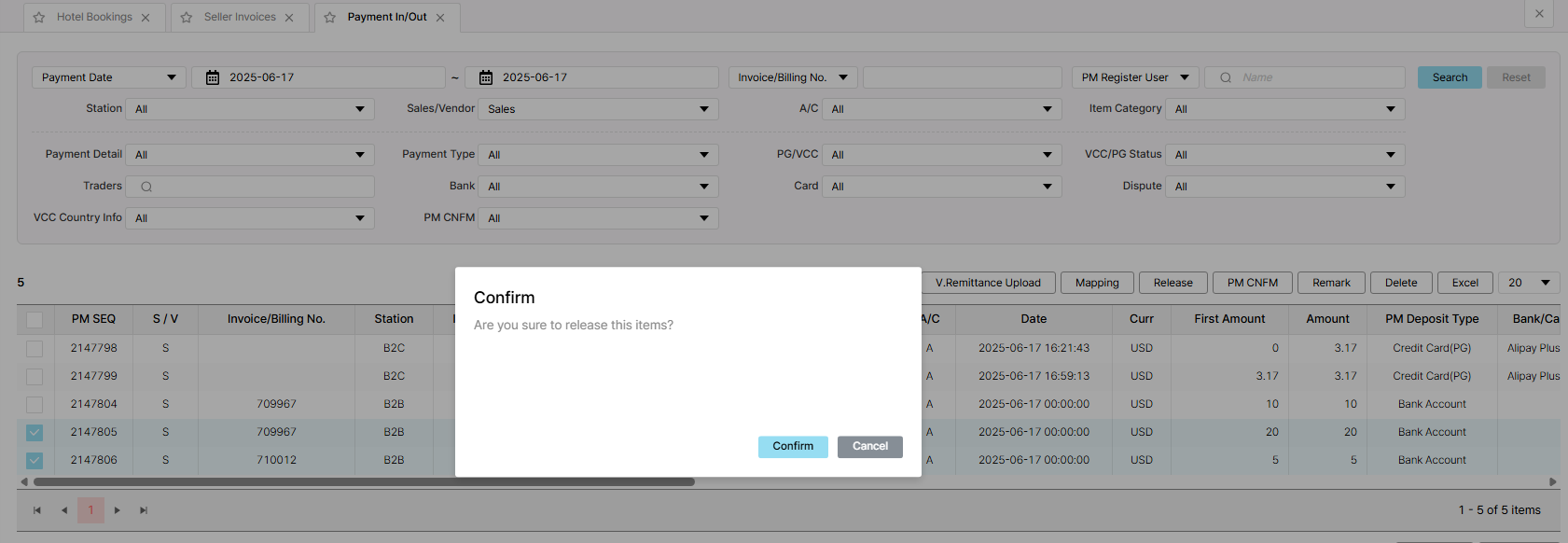Click the Remark button

click(1331, 283)
